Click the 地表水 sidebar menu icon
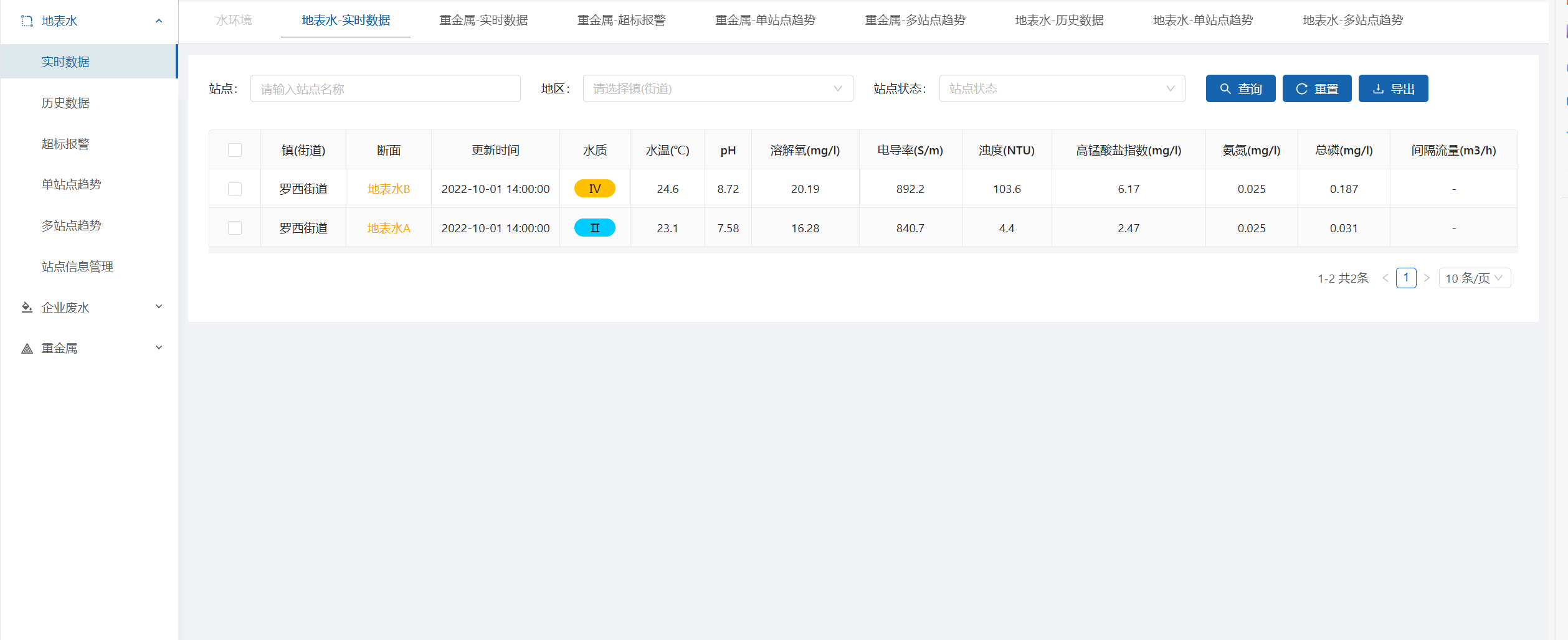This screenshot has width=1568, height=640. pos(27,21)
